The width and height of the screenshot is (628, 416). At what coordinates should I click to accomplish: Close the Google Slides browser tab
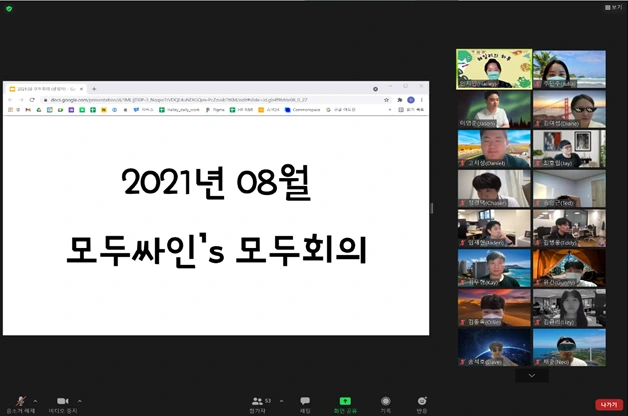point(81,89)
